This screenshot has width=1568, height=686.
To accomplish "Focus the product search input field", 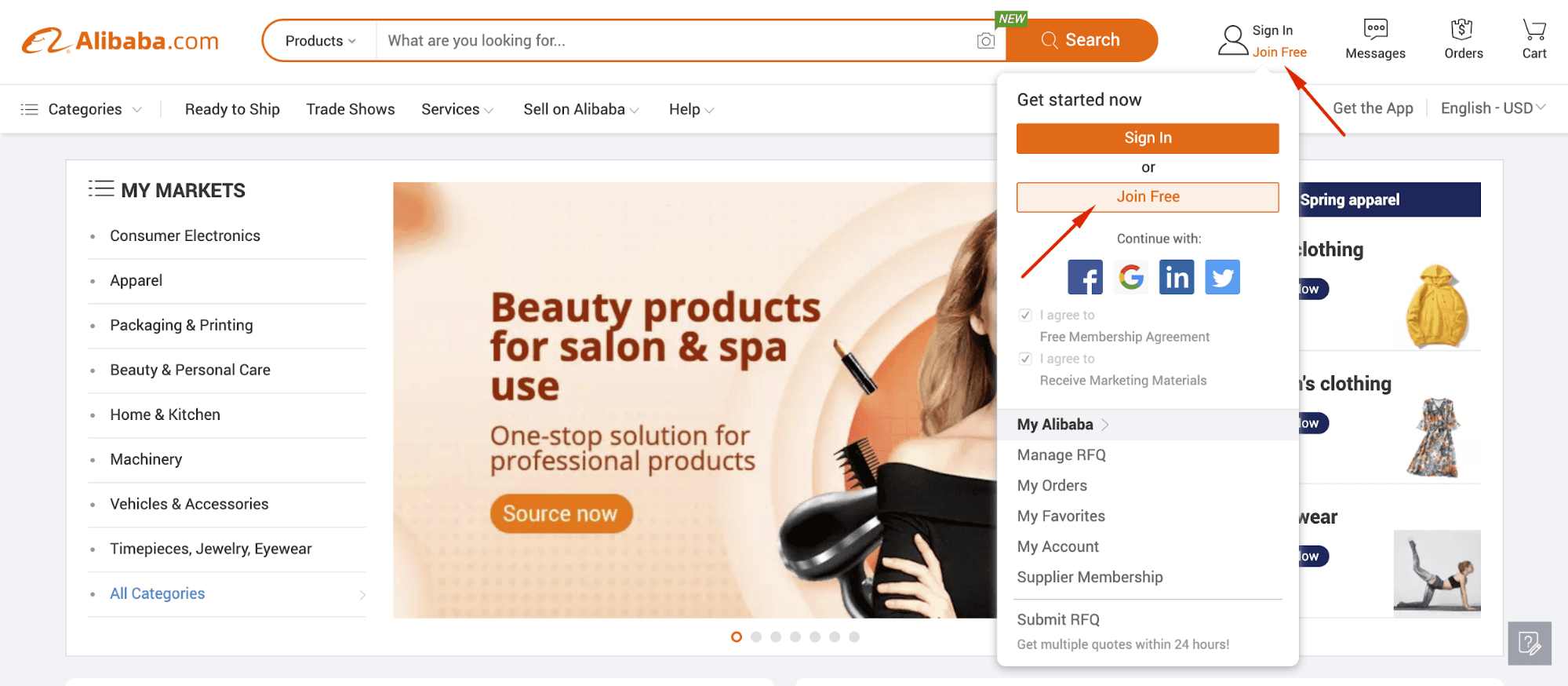I will [x=676, y=41].
